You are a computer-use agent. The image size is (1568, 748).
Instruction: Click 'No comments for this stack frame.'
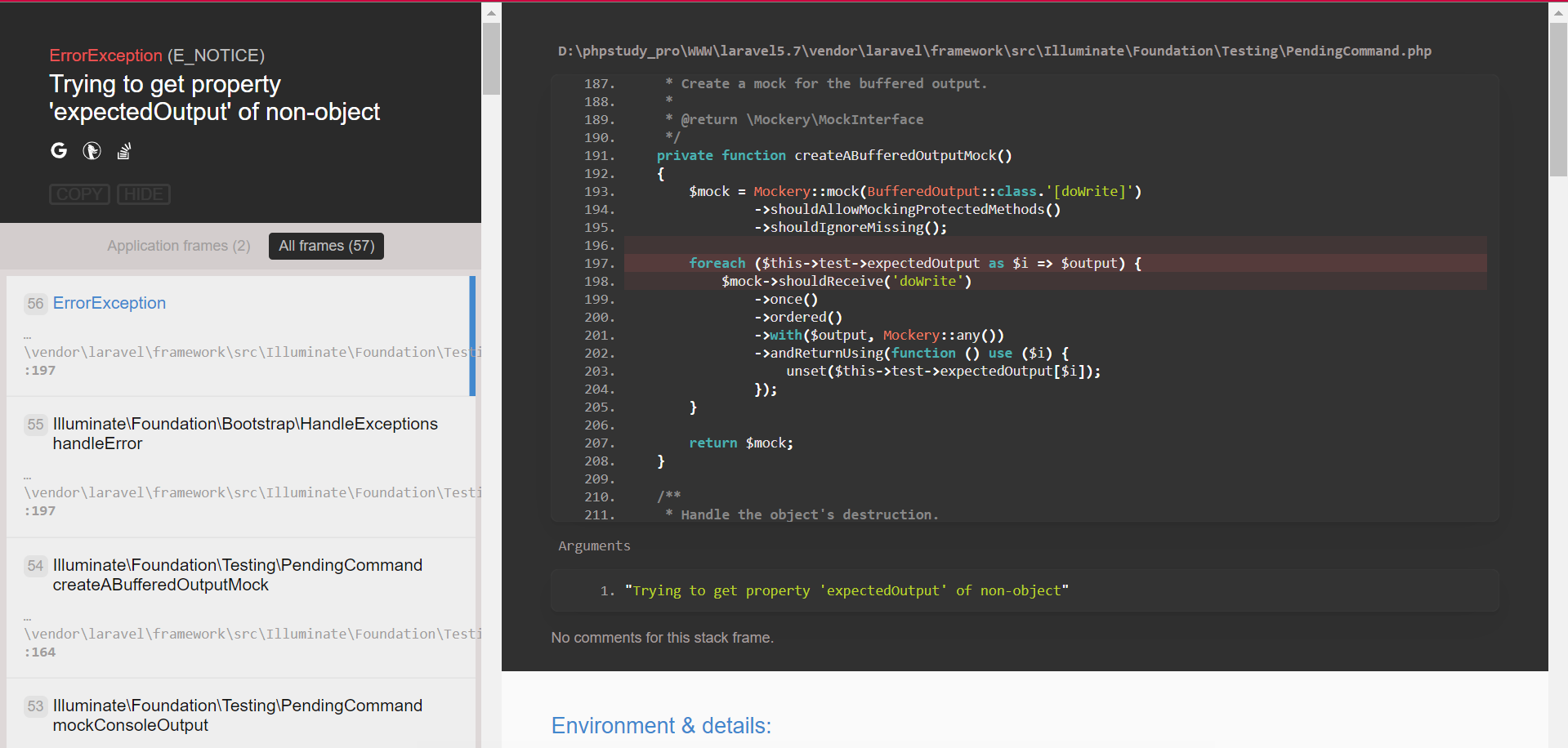click(x=662, y=637)
